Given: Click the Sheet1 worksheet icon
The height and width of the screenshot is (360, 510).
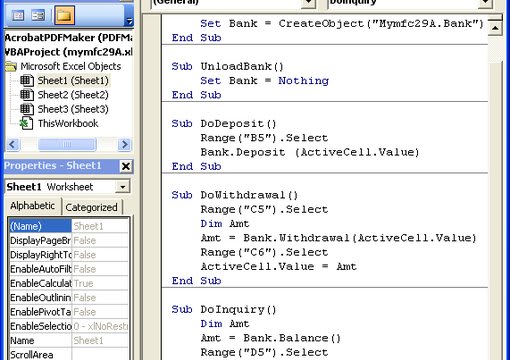Looking at the screenshot, I should pos(27,81).
